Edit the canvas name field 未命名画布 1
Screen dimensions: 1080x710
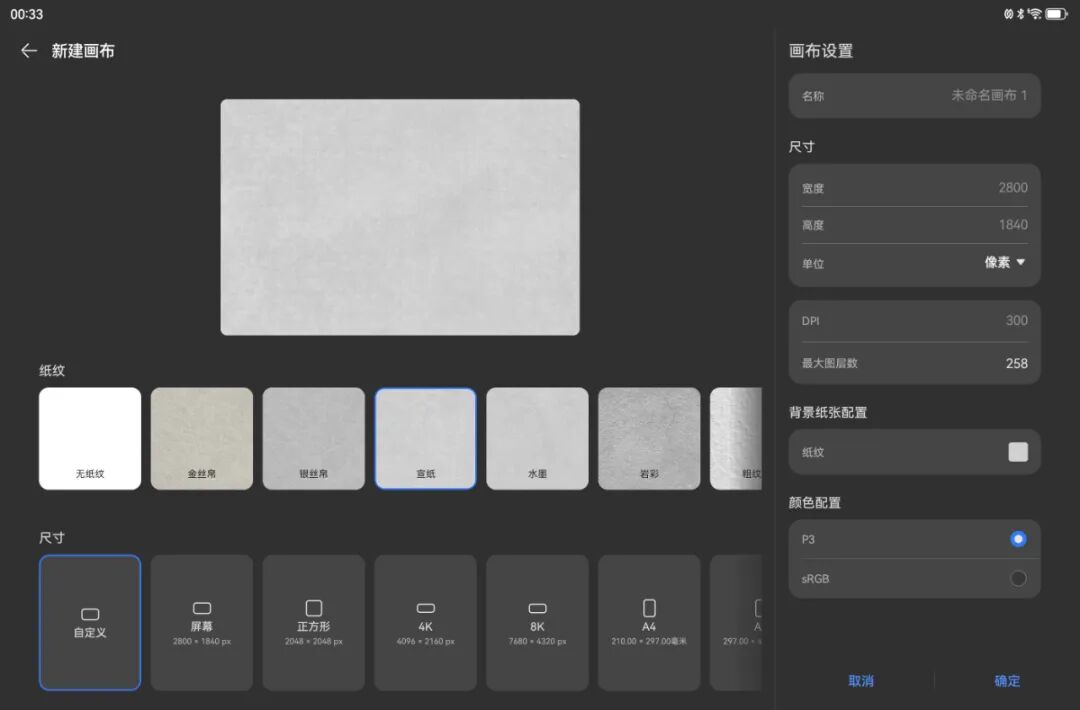point(915,96)
